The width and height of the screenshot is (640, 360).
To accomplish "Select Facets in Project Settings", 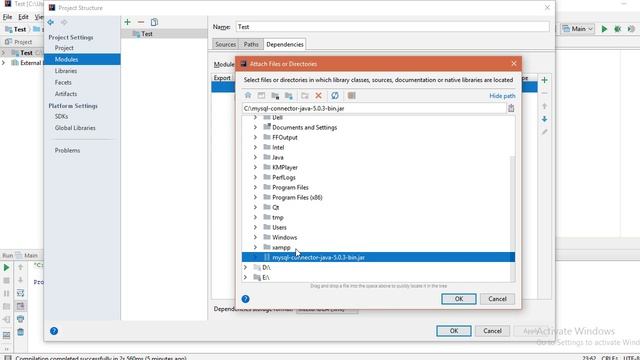I will 63,82.
